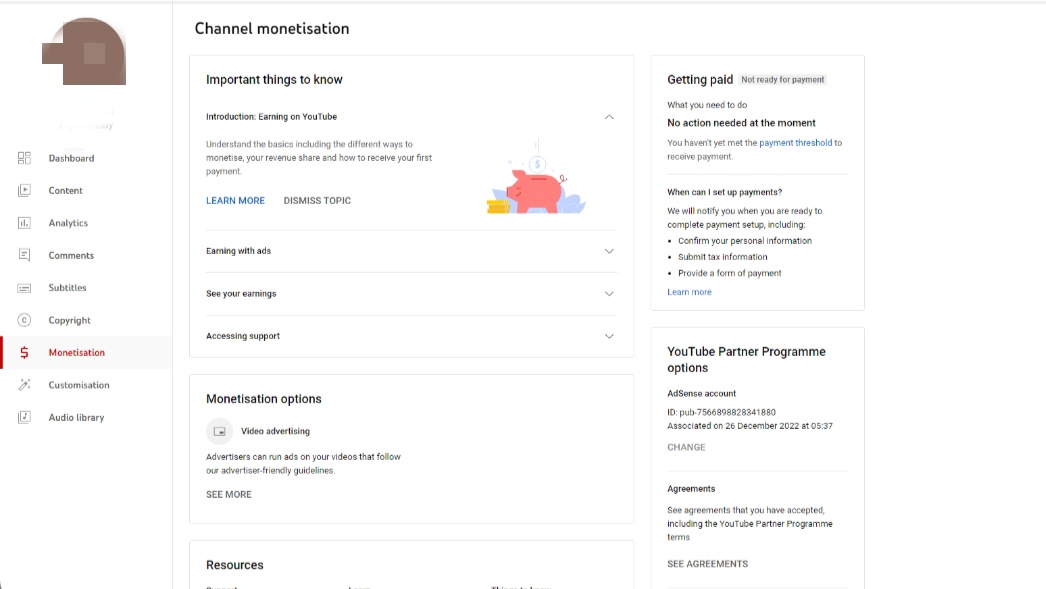Expand the Earning with ads section
This screenshot has height=589, width=1046.
[609, 251]
